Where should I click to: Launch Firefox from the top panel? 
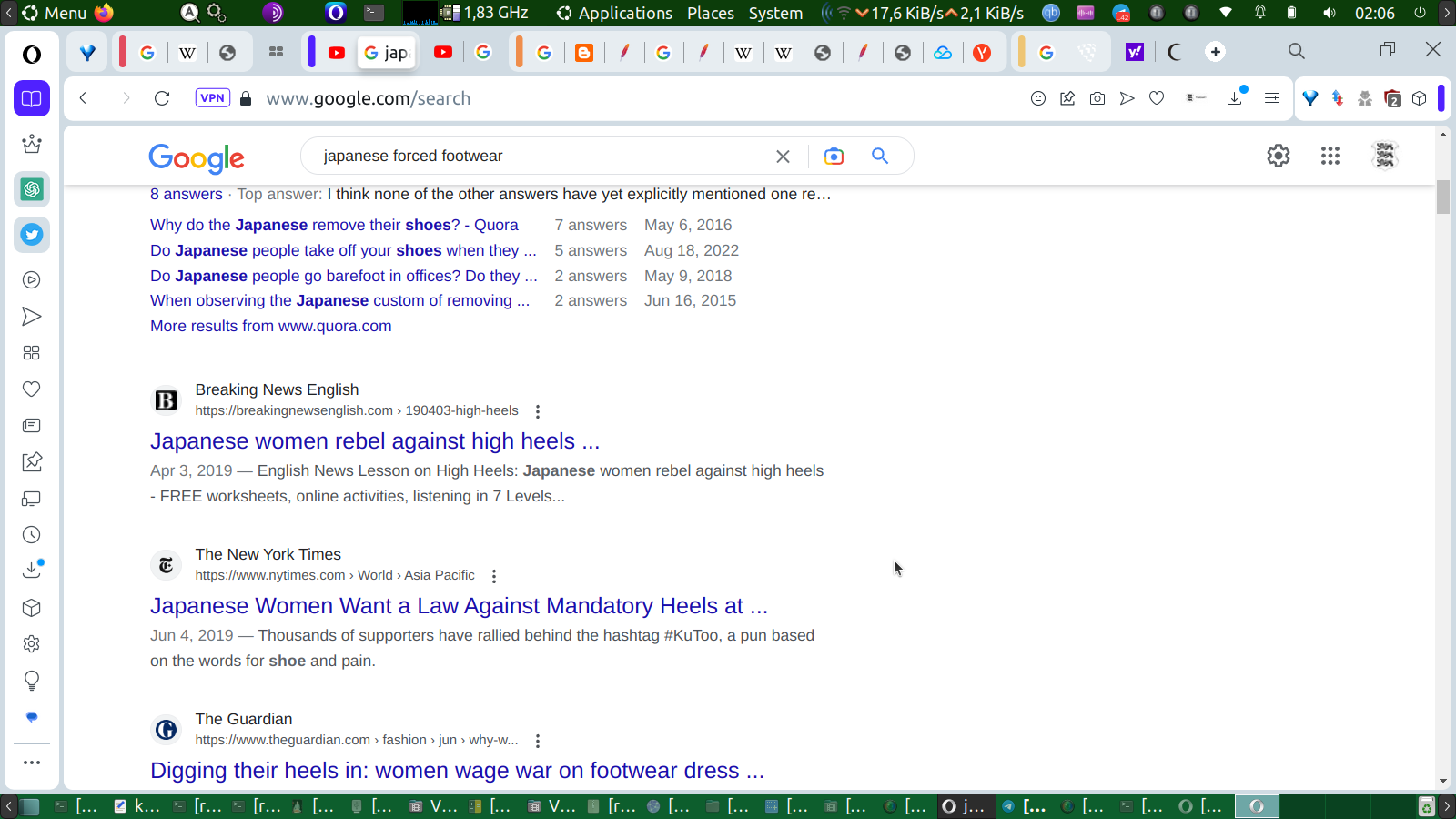point(105,13)
